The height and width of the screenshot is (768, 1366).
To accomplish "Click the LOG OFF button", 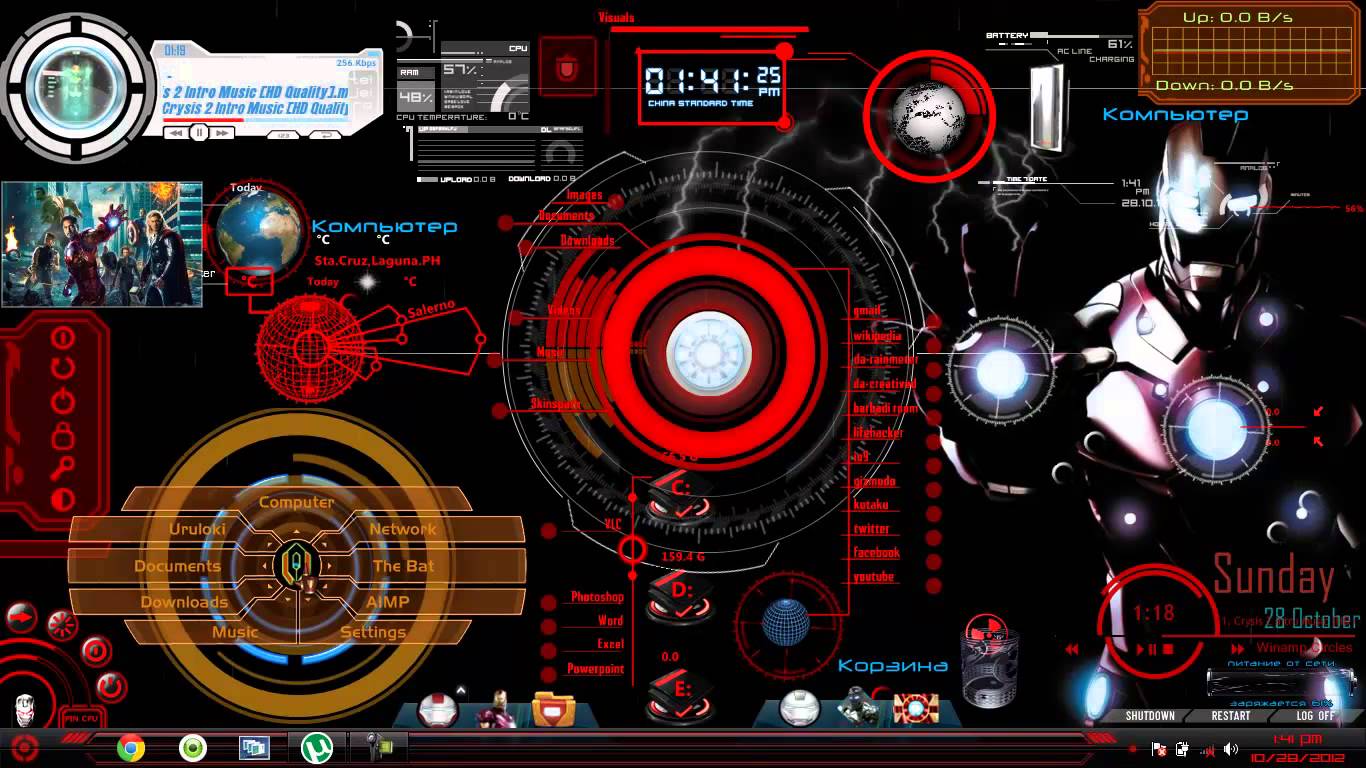I will (1315, 716).
